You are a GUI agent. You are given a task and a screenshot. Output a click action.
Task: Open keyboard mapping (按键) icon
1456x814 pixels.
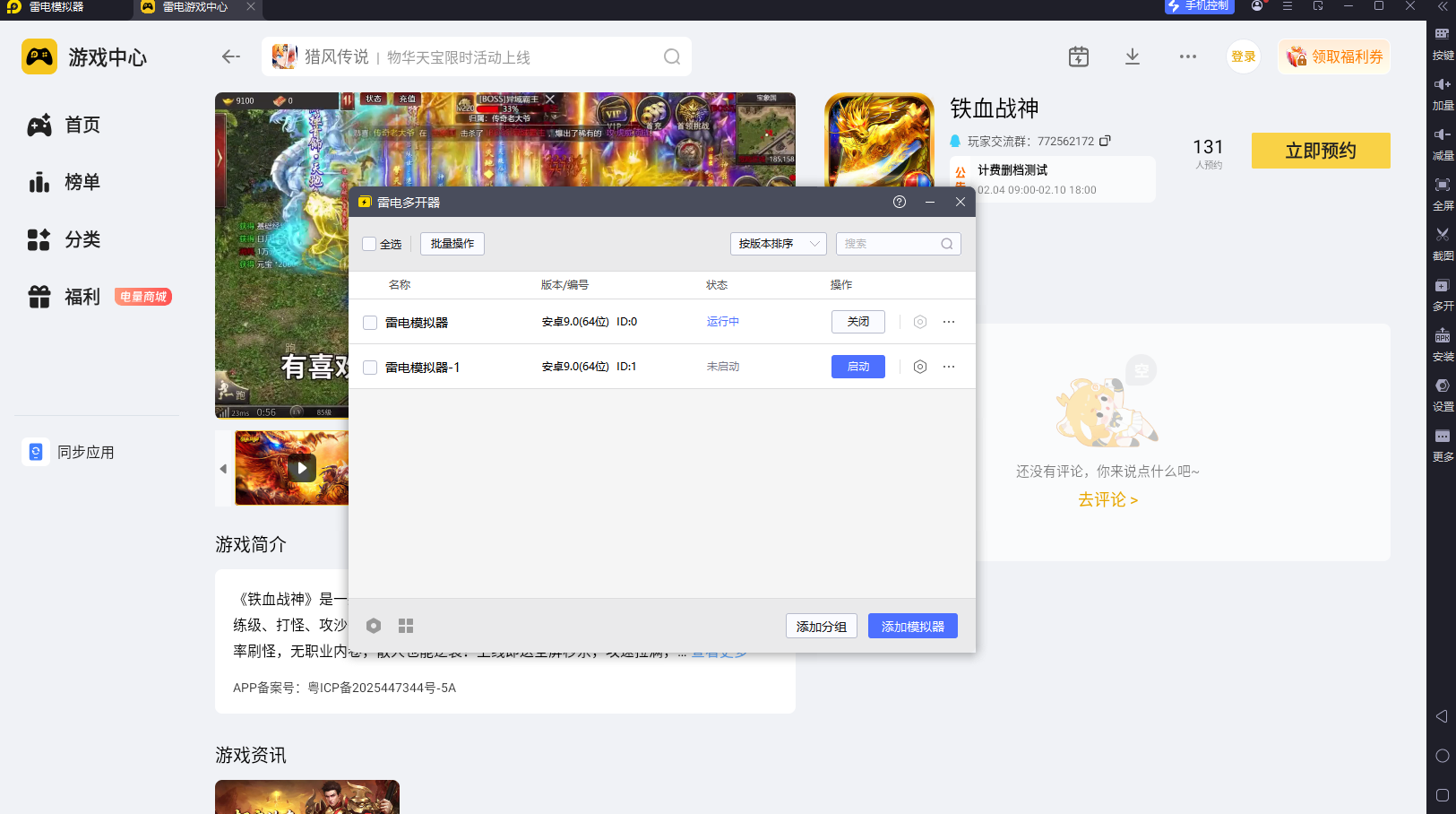click(x=1442, y=35)
